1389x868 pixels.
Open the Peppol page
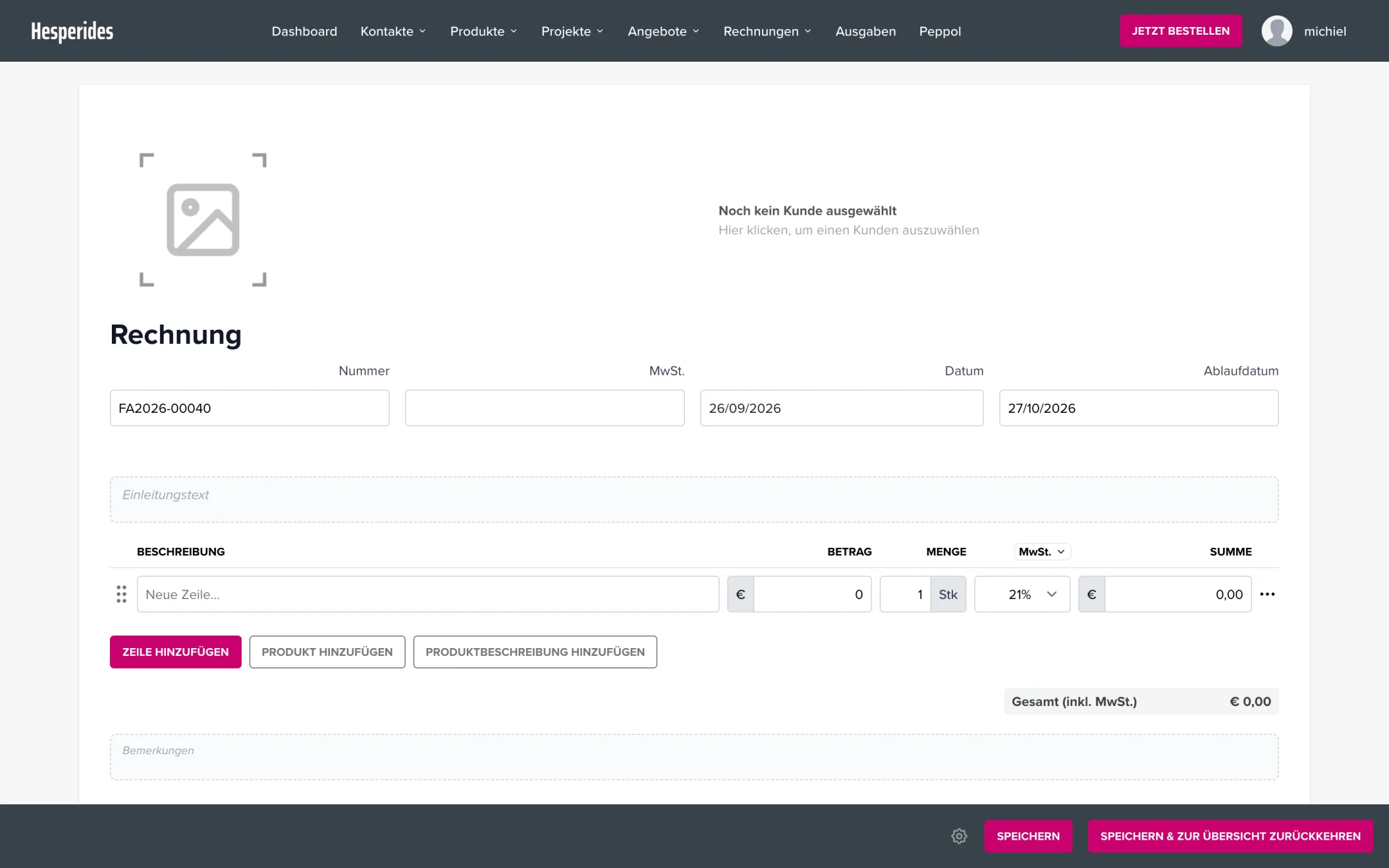(940, 31)
